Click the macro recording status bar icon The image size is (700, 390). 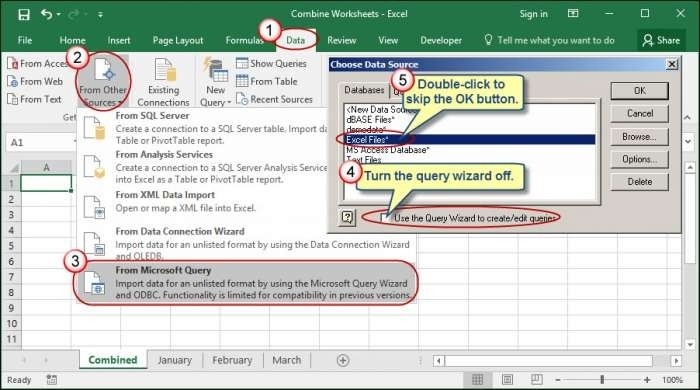click(x=52, y=380)
